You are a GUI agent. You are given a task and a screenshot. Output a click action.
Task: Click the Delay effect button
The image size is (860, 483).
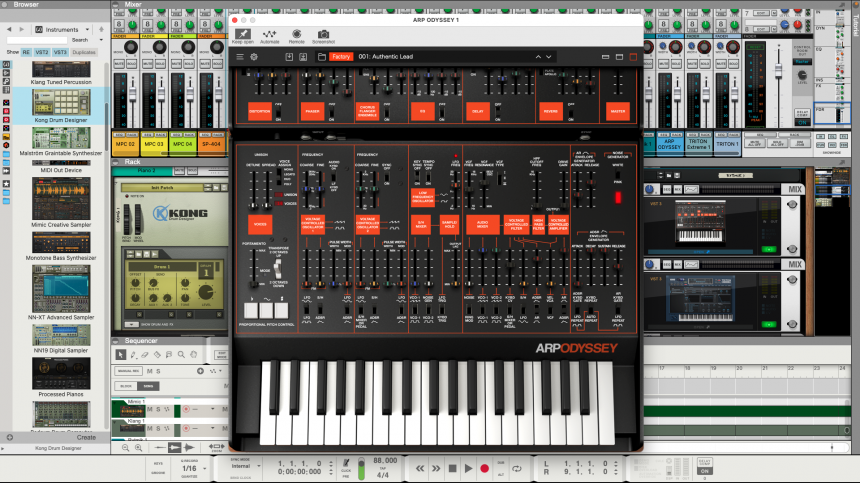[x=478, y=111]
